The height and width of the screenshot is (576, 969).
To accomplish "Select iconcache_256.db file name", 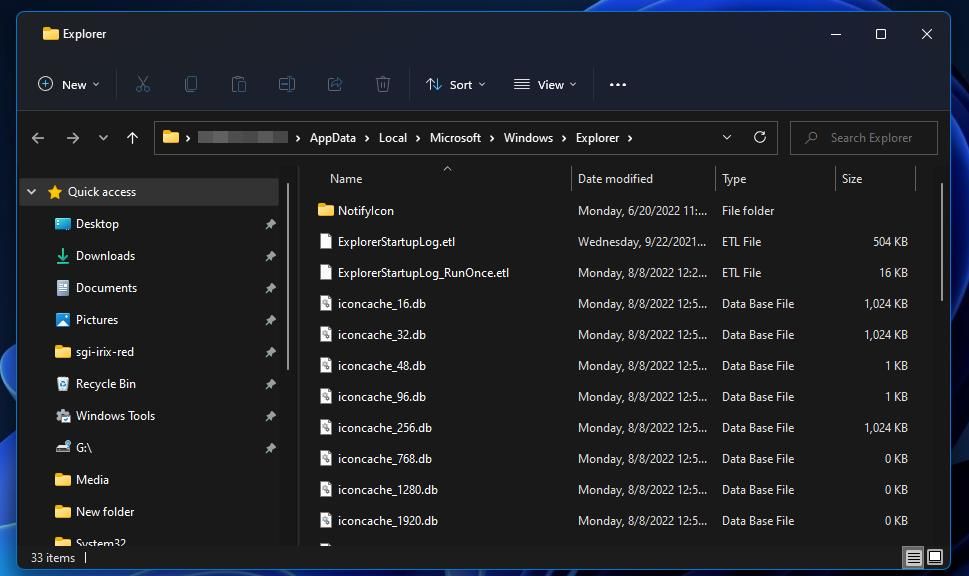I will [384, 428].
